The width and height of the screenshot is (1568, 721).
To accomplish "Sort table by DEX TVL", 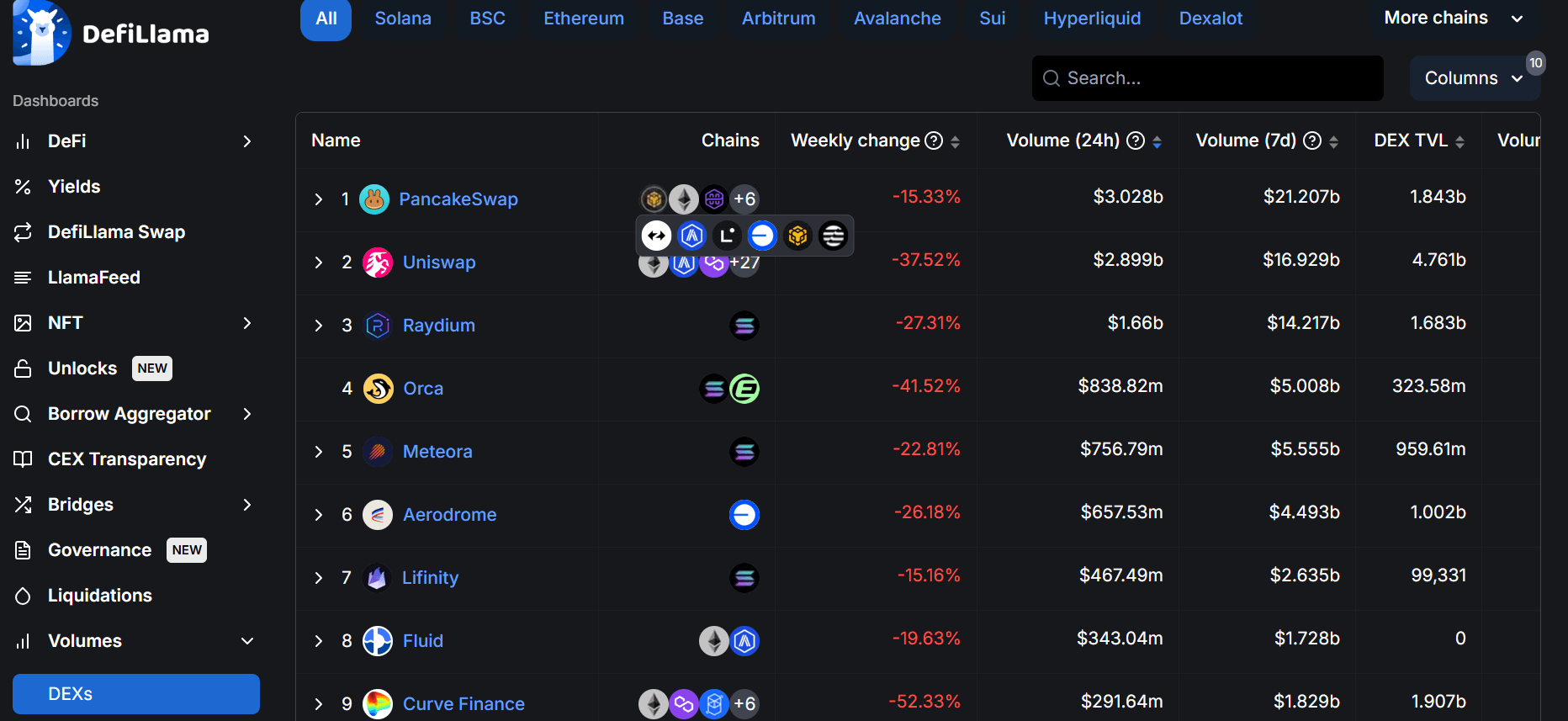I will 1459,141.
